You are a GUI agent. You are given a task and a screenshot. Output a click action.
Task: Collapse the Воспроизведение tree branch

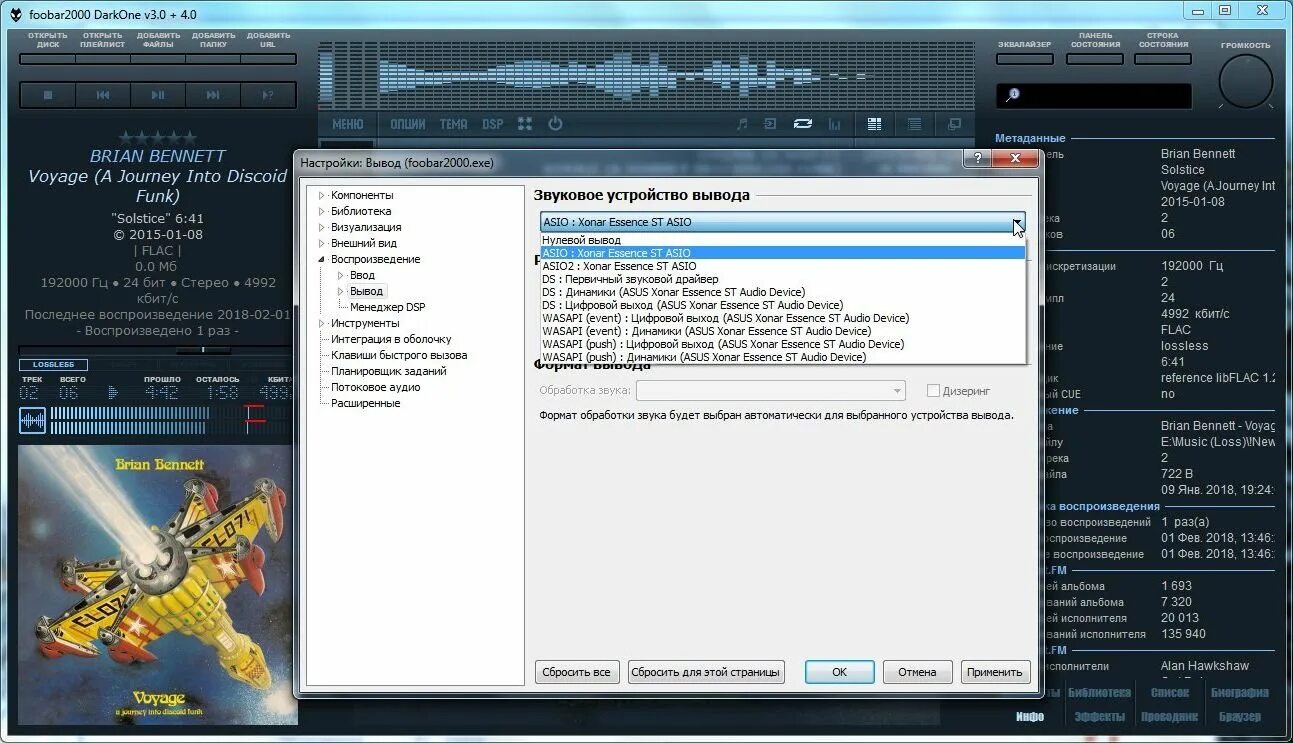(322, 258)
